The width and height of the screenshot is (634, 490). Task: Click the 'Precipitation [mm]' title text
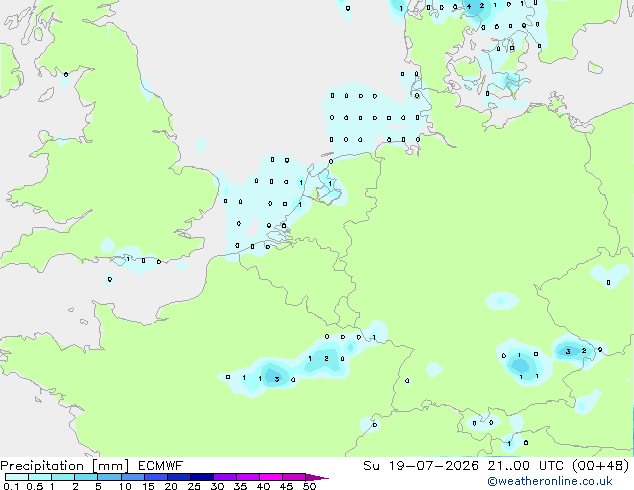pos(64,466)
